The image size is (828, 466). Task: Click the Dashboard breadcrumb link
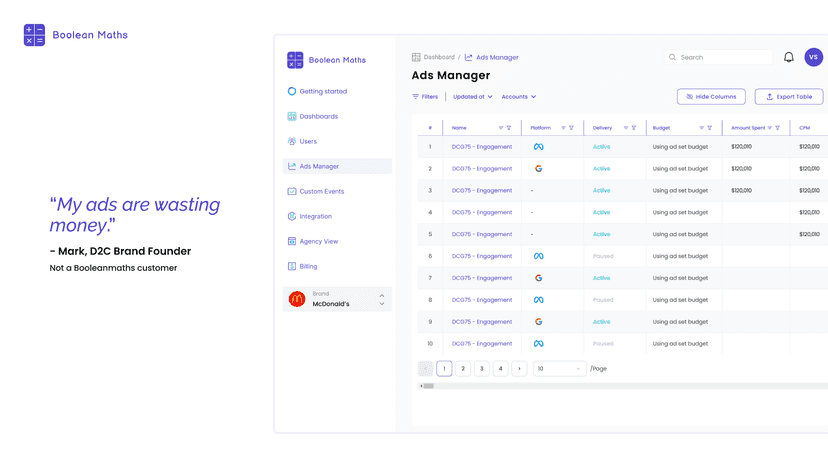(439, 57)
